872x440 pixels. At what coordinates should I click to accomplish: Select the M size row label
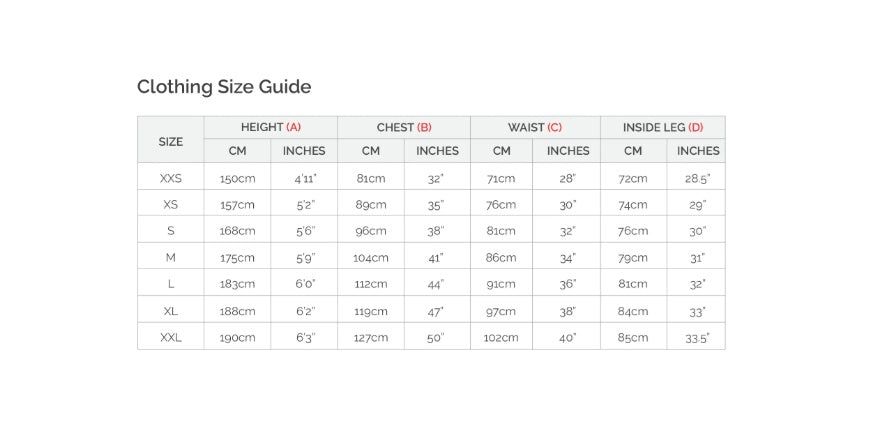pyautogui.click(x=171, y=258)
